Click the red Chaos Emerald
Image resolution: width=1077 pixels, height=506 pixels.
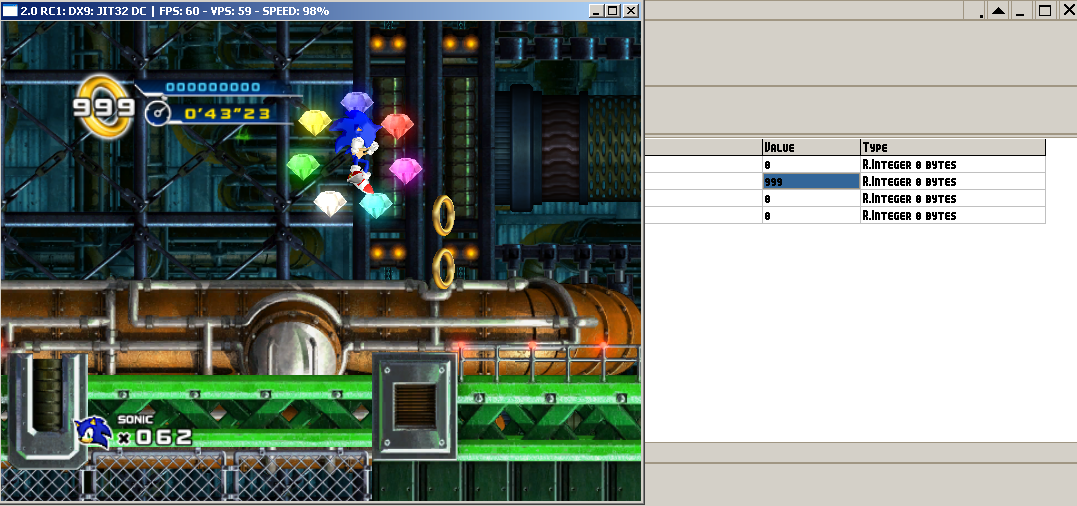click(398, 126)
